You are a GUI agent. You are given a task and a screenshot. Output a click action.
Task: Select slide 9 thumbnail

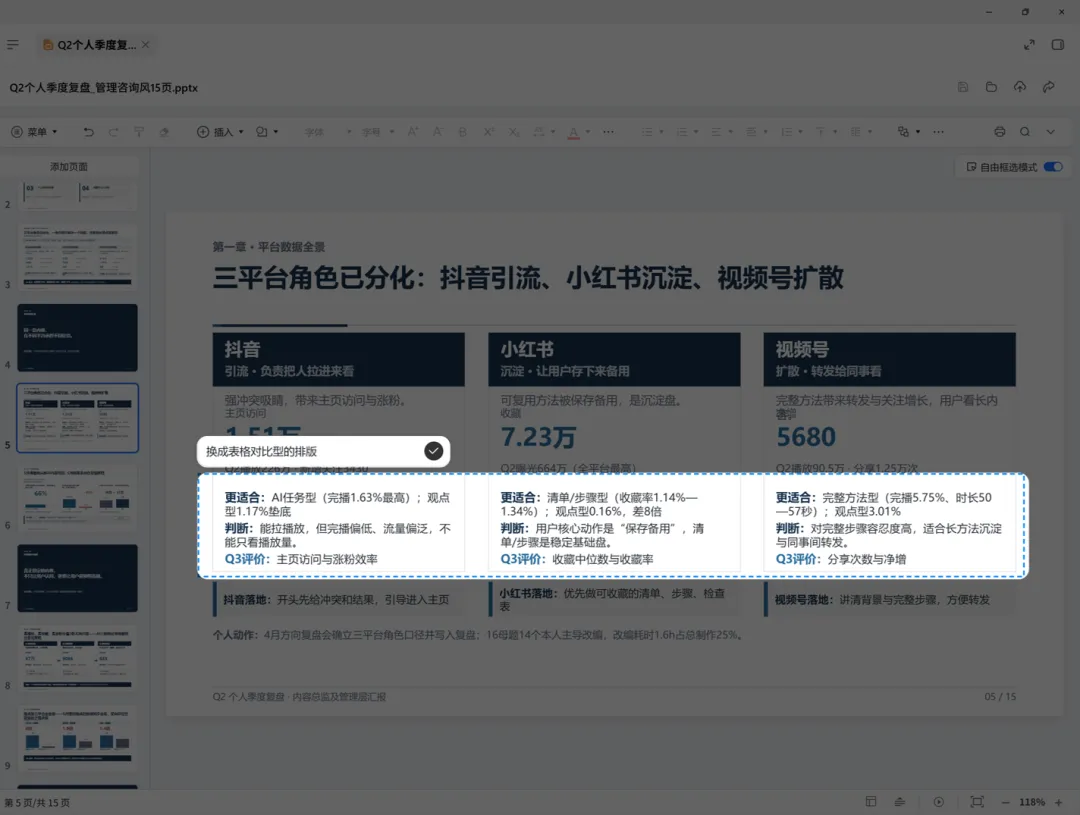click(77, 738)
